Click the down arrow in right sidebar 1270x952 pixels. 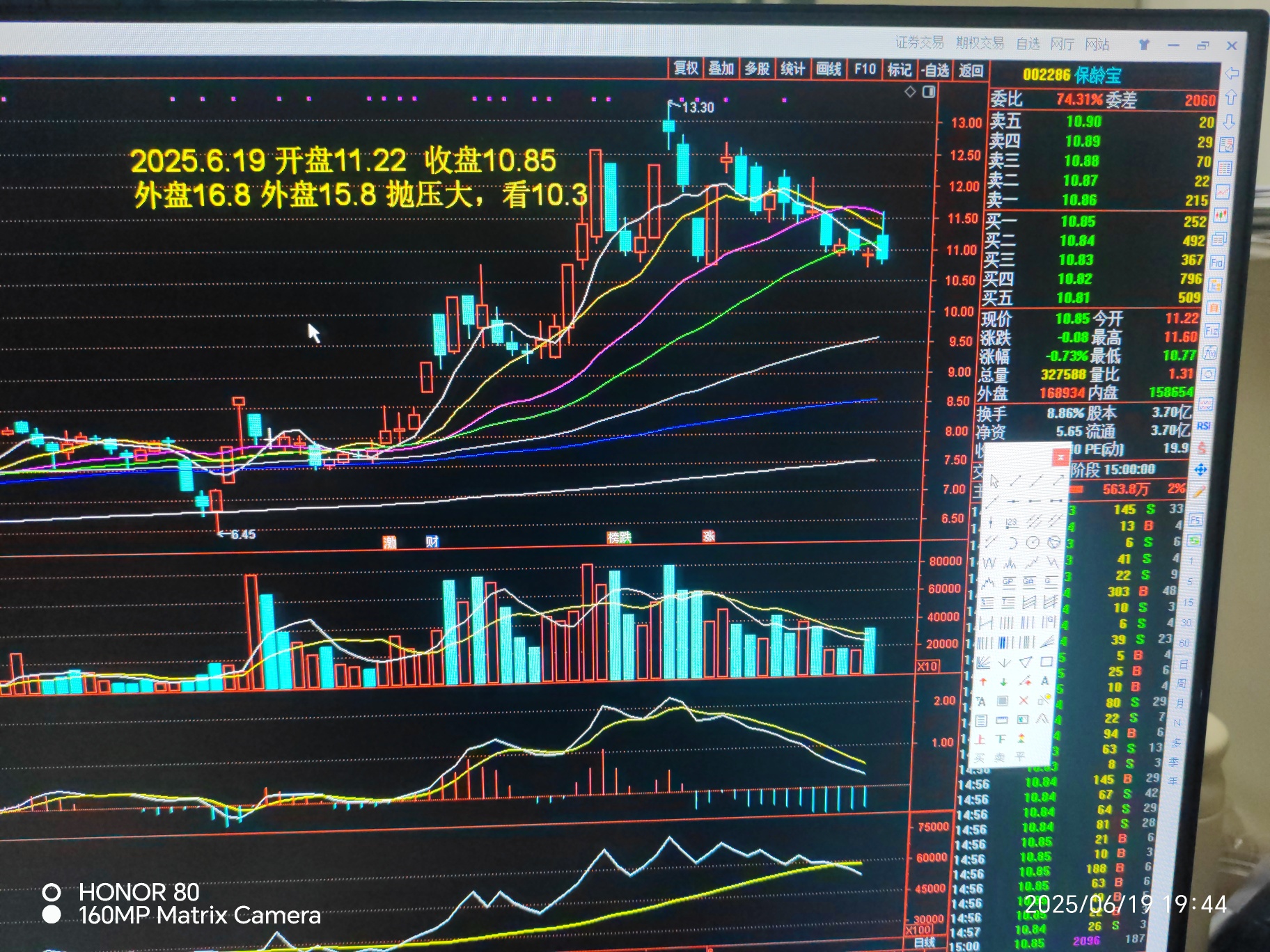click(1229, 122)
